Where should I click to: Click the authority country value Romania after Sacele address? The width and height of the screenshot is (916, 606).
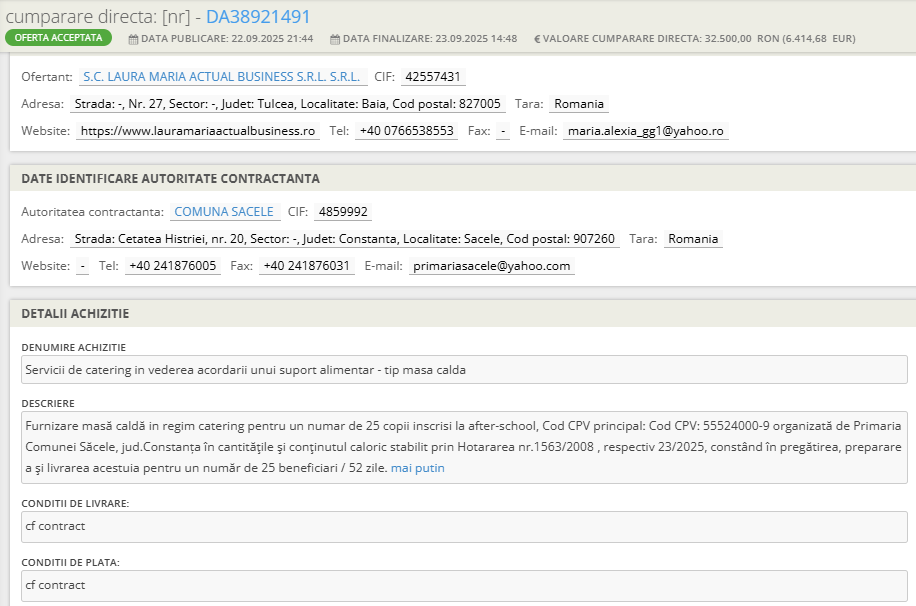[x=693, y=239]
